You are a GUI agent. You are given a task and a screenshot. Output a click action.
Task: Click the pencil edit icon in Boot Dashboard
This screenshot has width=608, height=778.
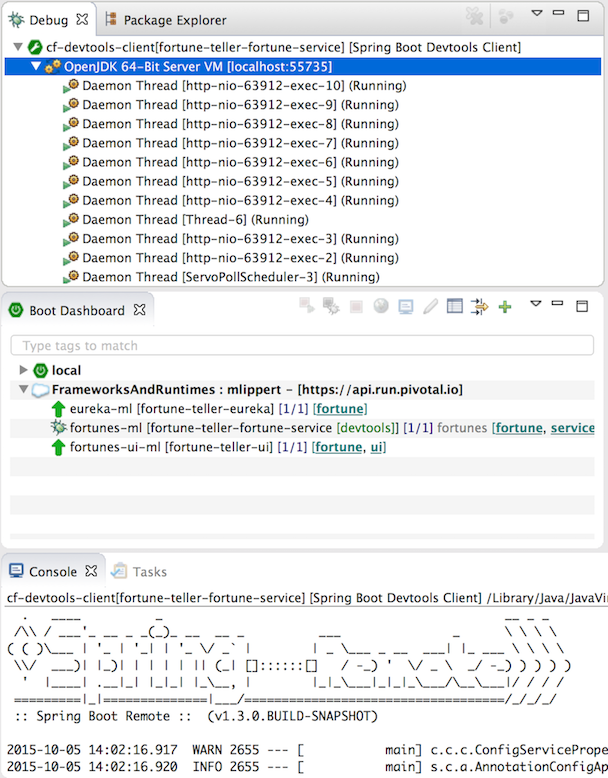(431, 307)
